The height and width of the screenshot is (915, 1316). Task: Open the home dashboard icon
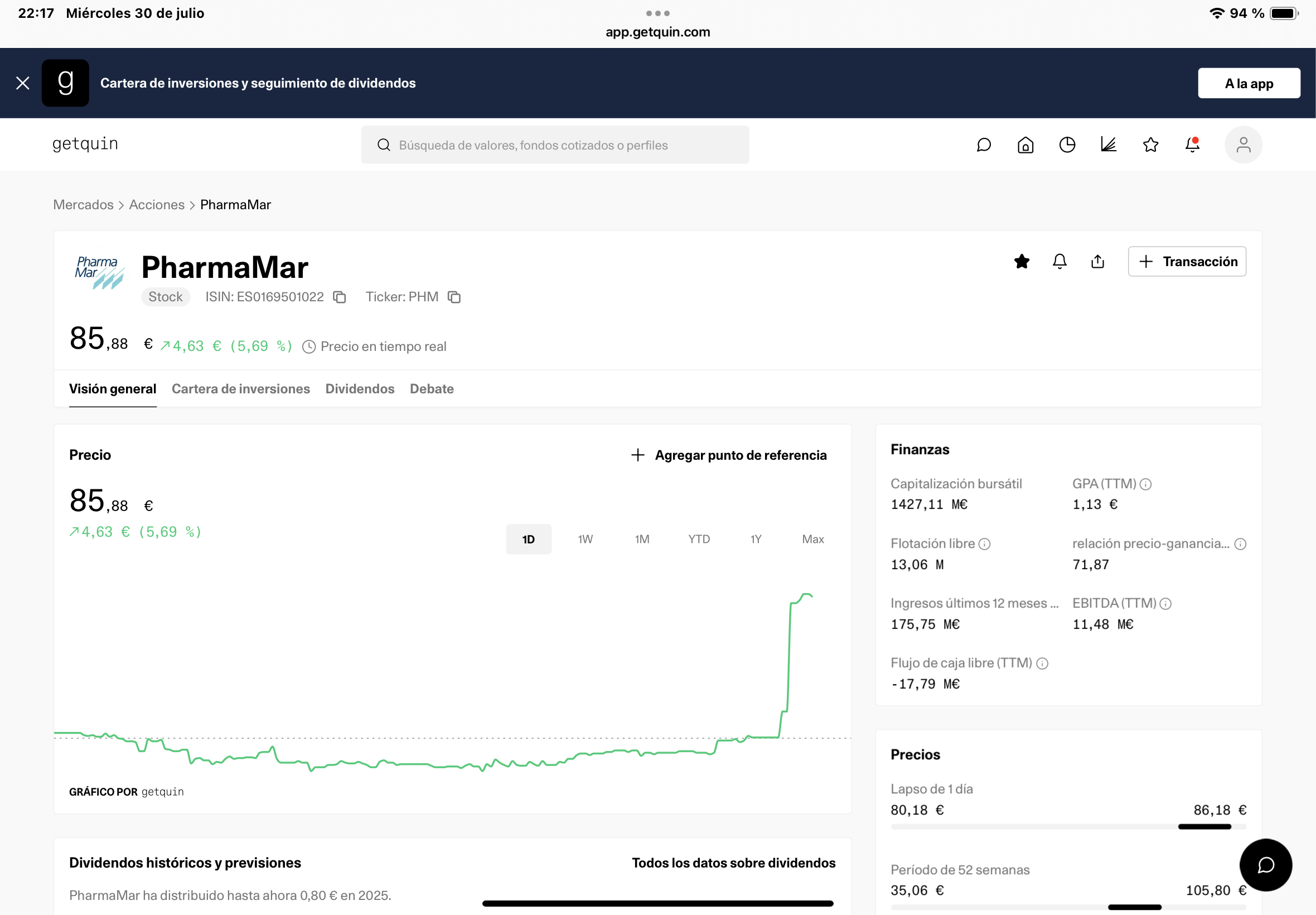(1025, 145)
